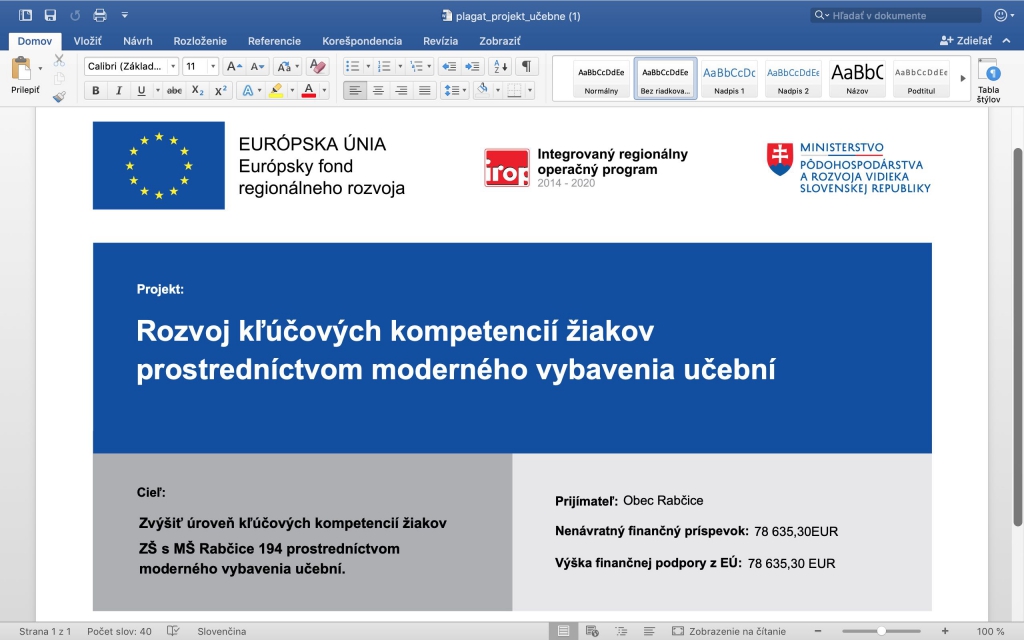Open the Rozloženie tab
The height and width of the screenshot is (640, 1024).
(200, 40)
